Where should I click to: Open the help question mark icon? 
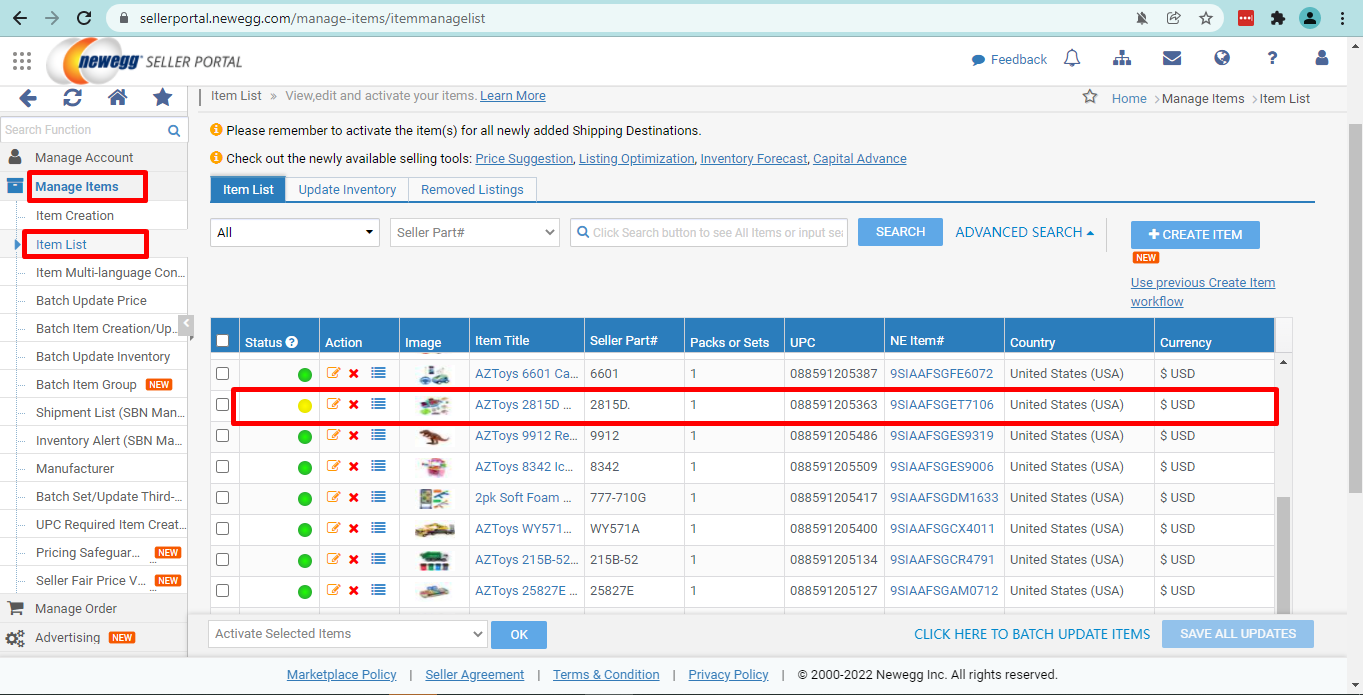(1272, 59)
